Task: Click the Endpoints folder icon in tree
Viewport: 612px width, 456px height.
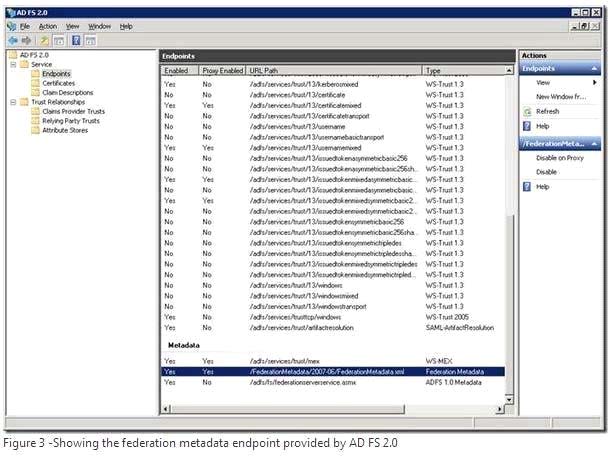Action: pos(36,73)
